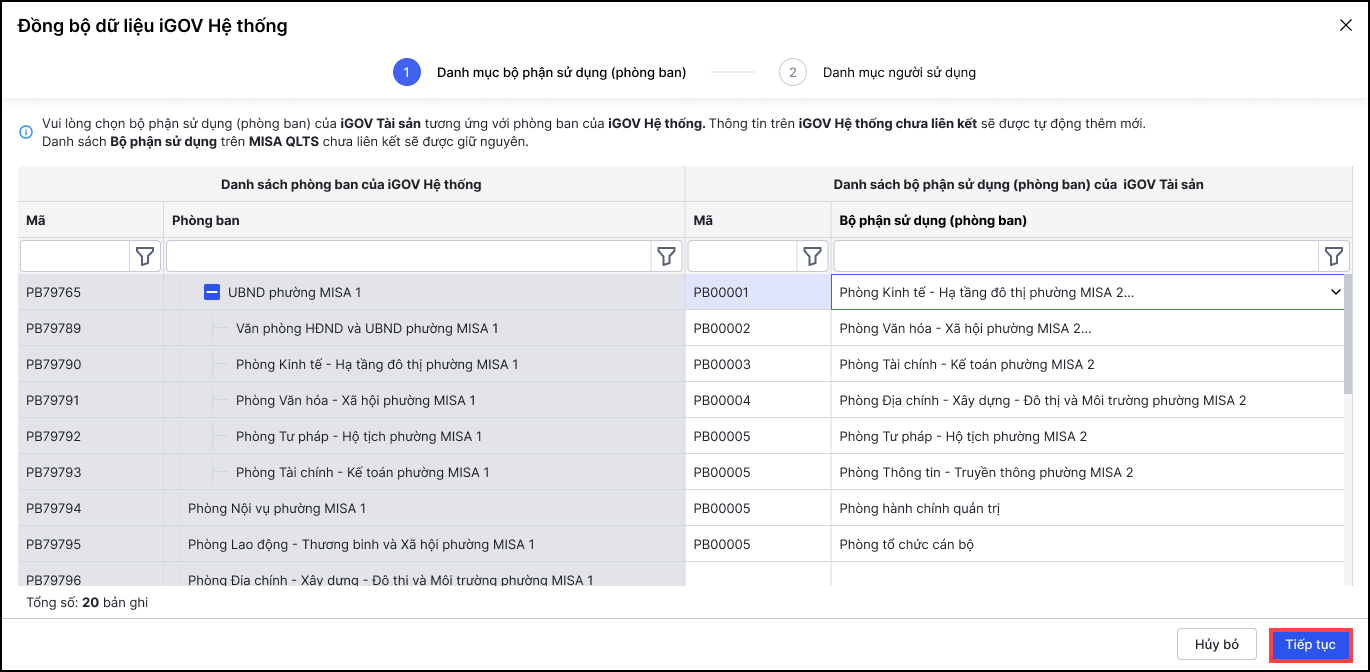The image size is (1370, 672).
Task: Click the blue info icon beside instructions
Action: click(x=26, y=132)
